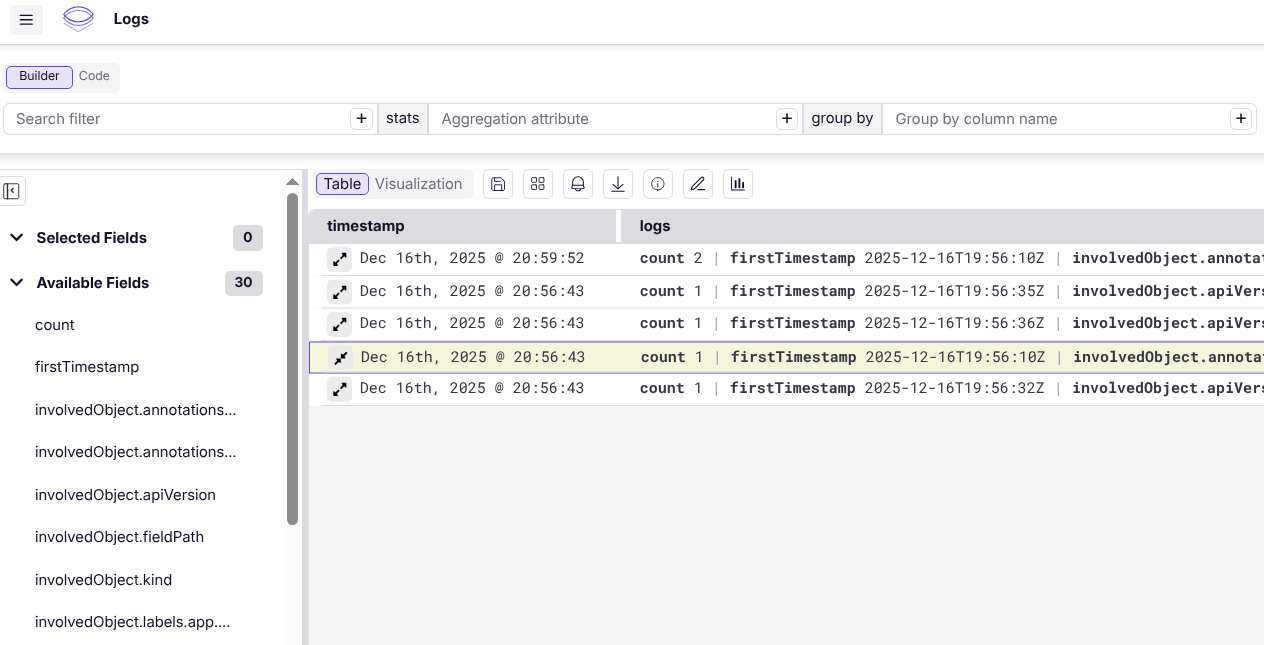Click the pencil edit icon
Image resolution: width=1264 pixels, height=645 pixels.
coord(698,184)
